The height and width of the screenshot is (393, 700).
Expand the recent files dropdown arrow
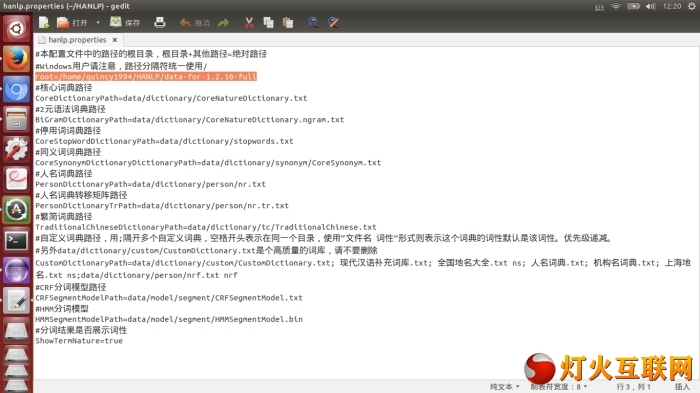(98, 22)
